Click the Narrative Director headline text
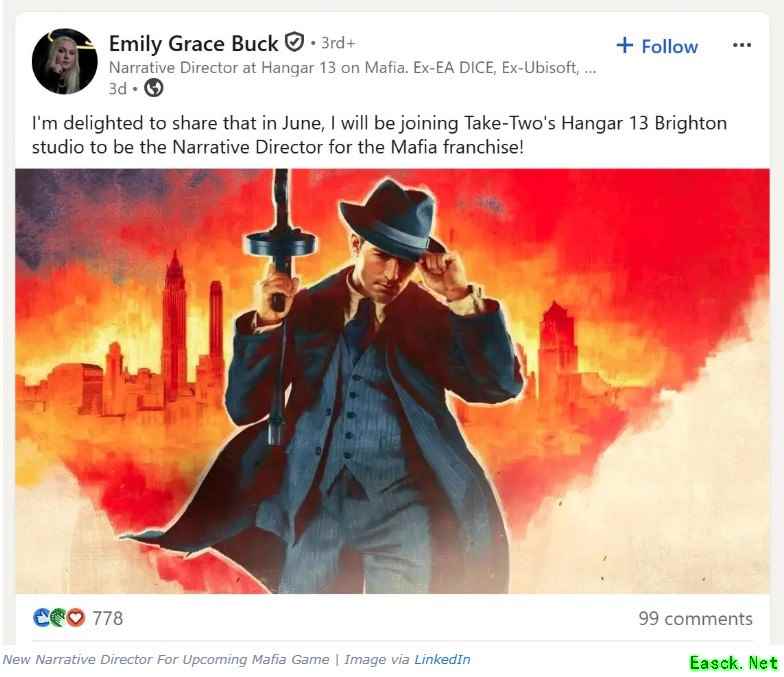The width and height of the screenshot is (784, 677). 352,68
